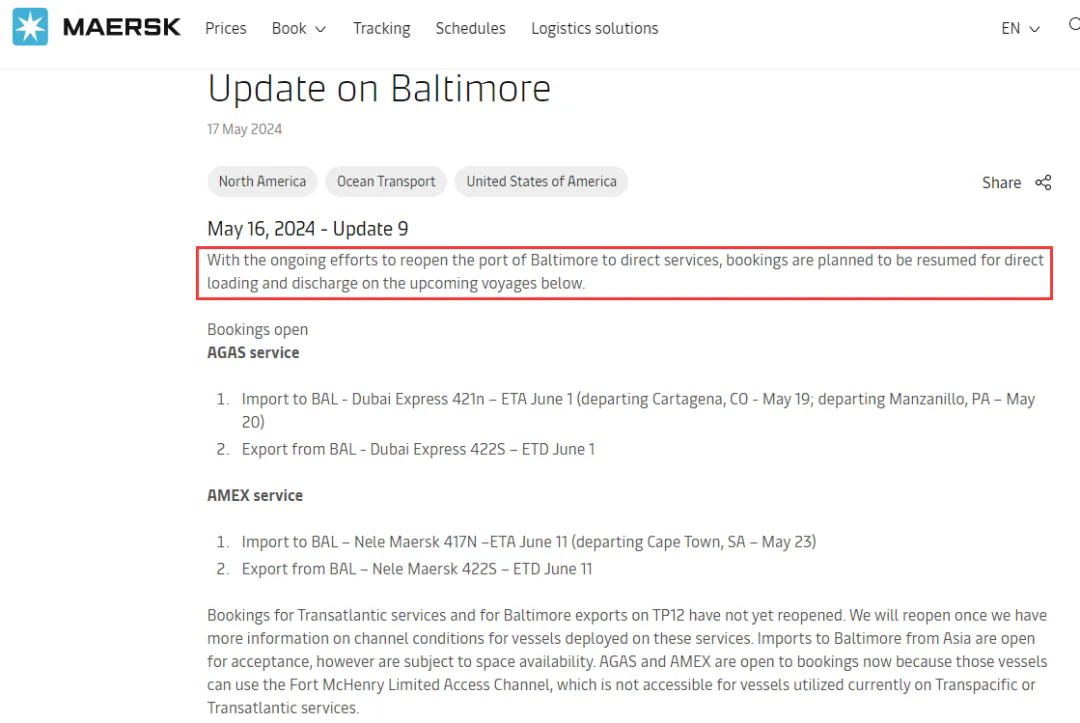Image resolution: width=1080 pixels, height=723 pixels.
Task: Select the North America tag
Action: (x=262, y=182)
